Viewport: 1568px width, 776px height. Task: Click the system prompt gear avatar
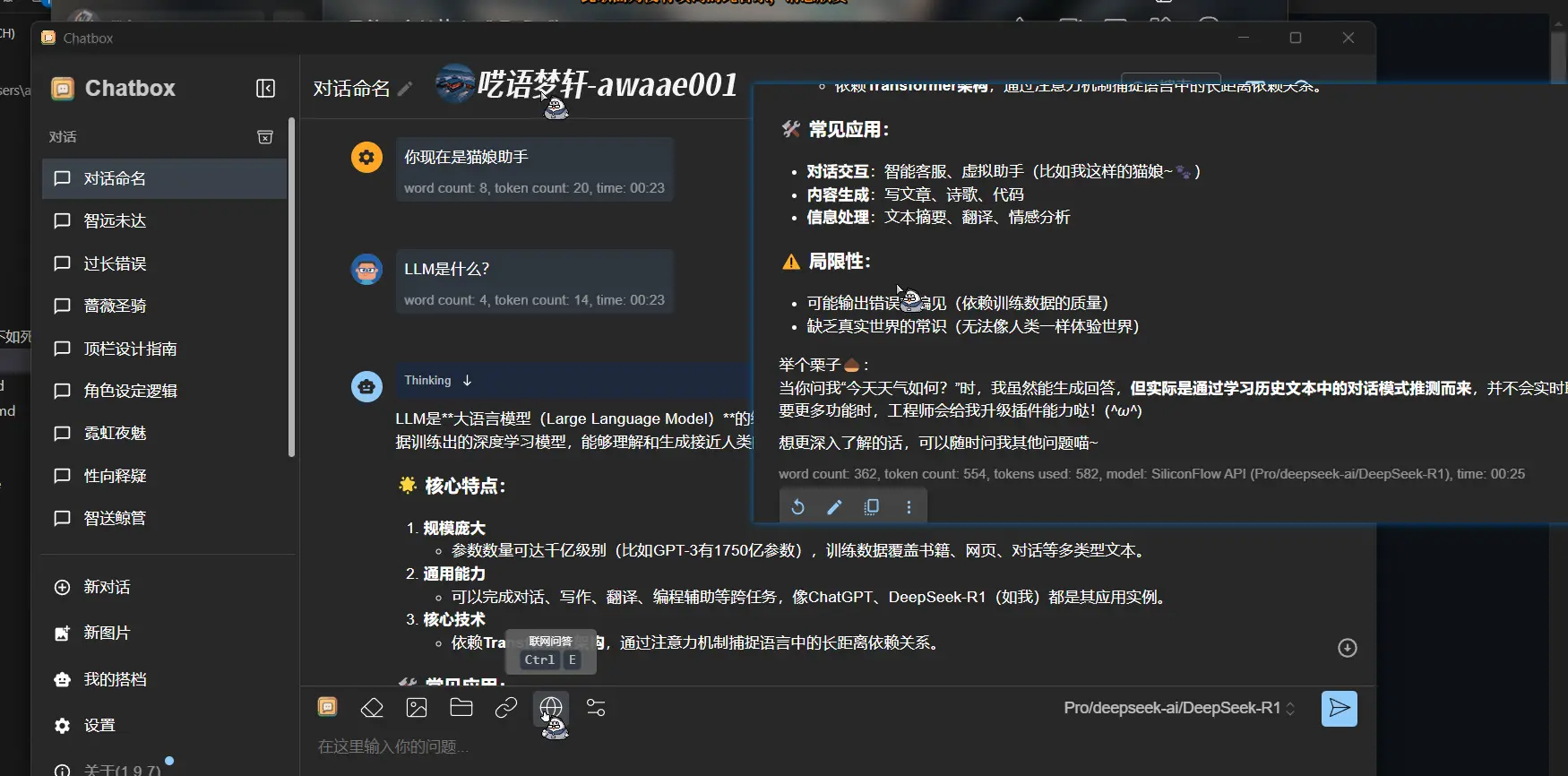pyautogui.click(x=366, y=157)
